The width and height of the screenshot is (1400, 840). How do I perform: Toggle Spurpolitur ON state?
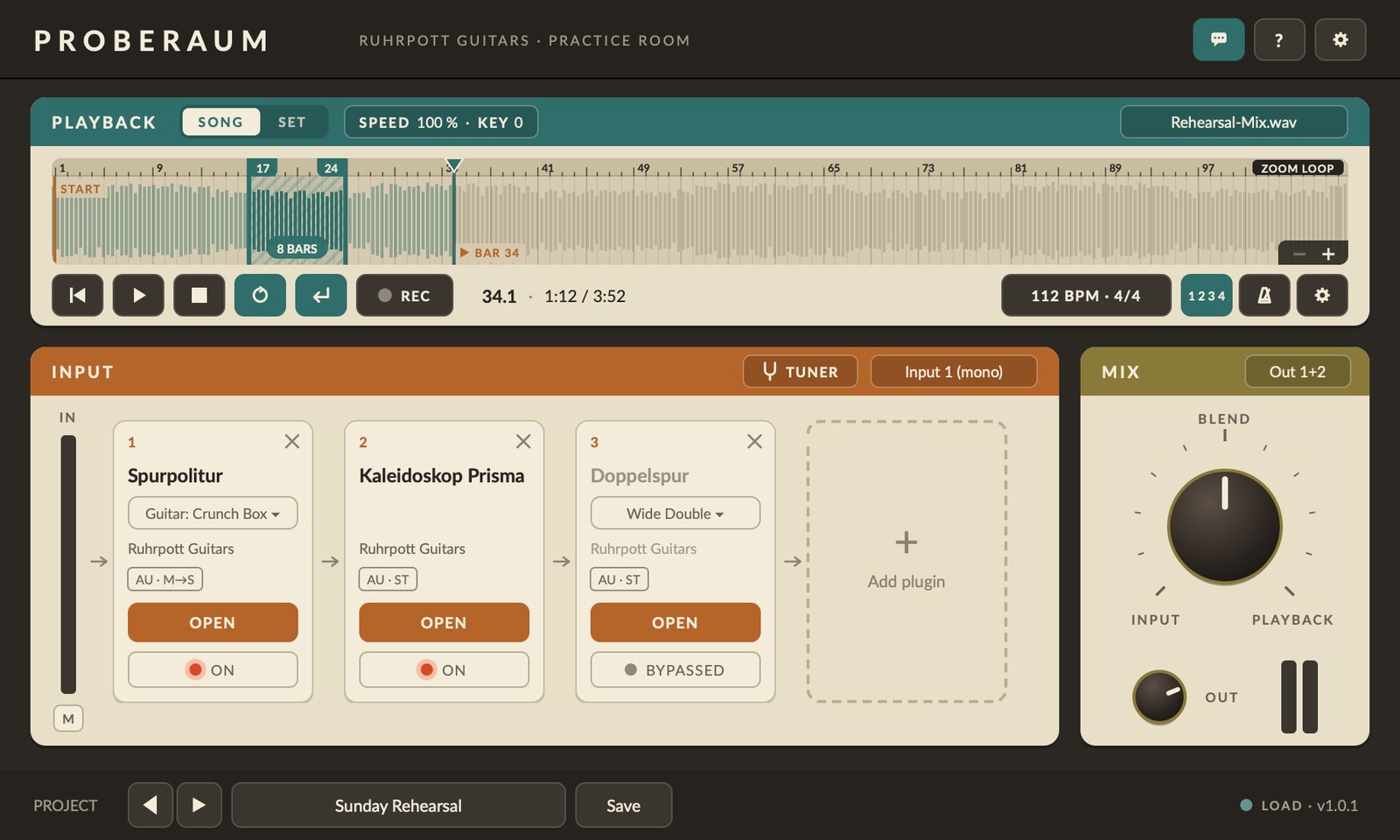[x=213, y=669]
